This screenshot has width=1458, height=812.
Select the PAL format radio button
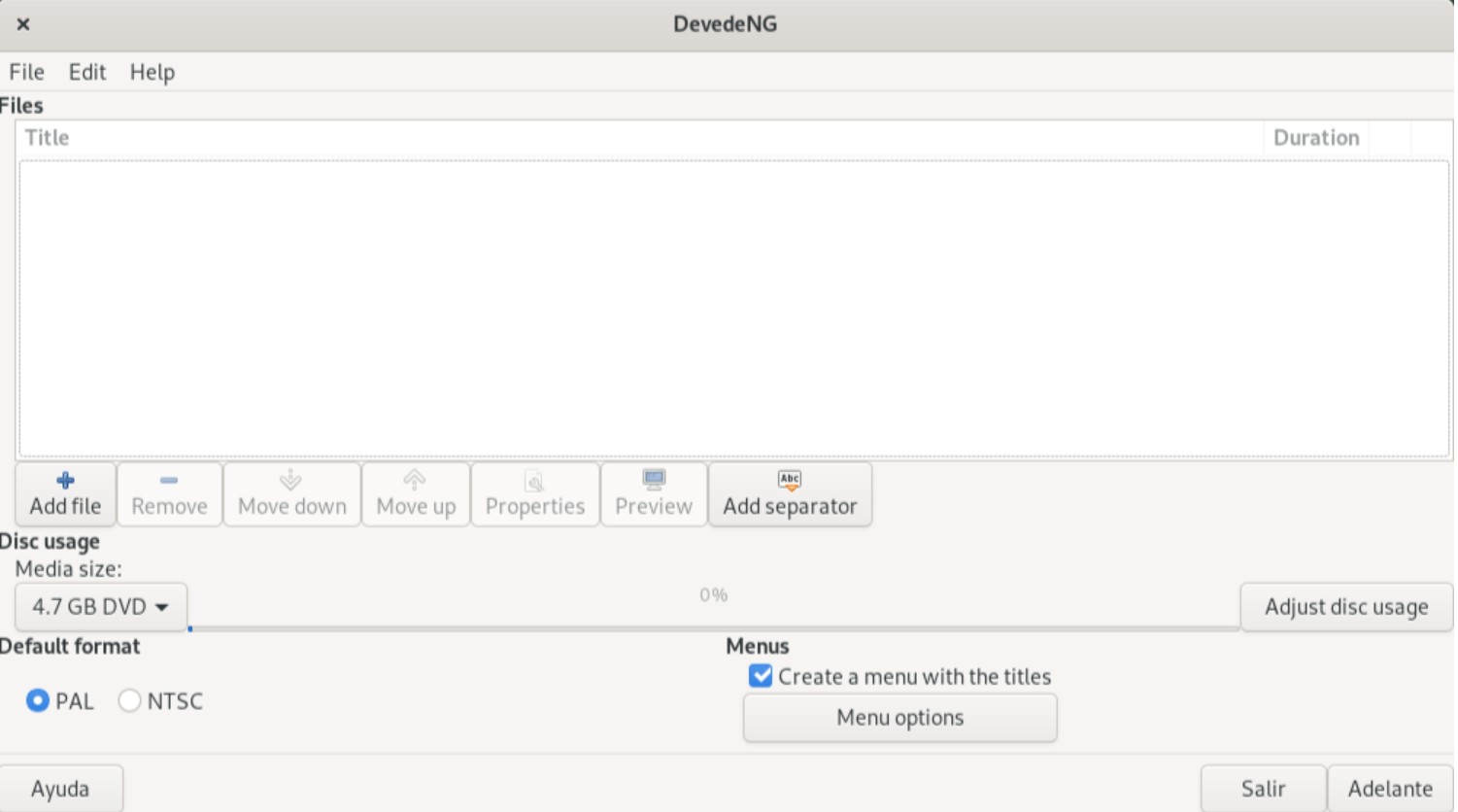tap(36, 700)
